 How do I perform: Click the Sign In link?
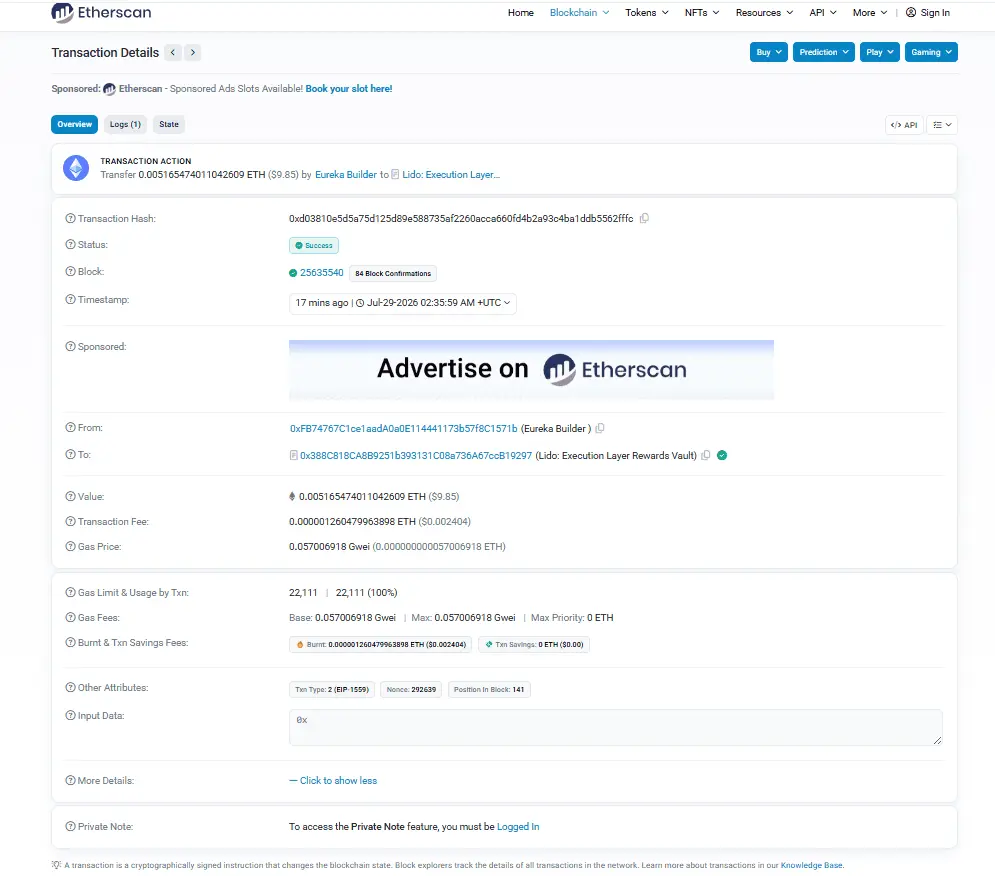pos(935,13)
